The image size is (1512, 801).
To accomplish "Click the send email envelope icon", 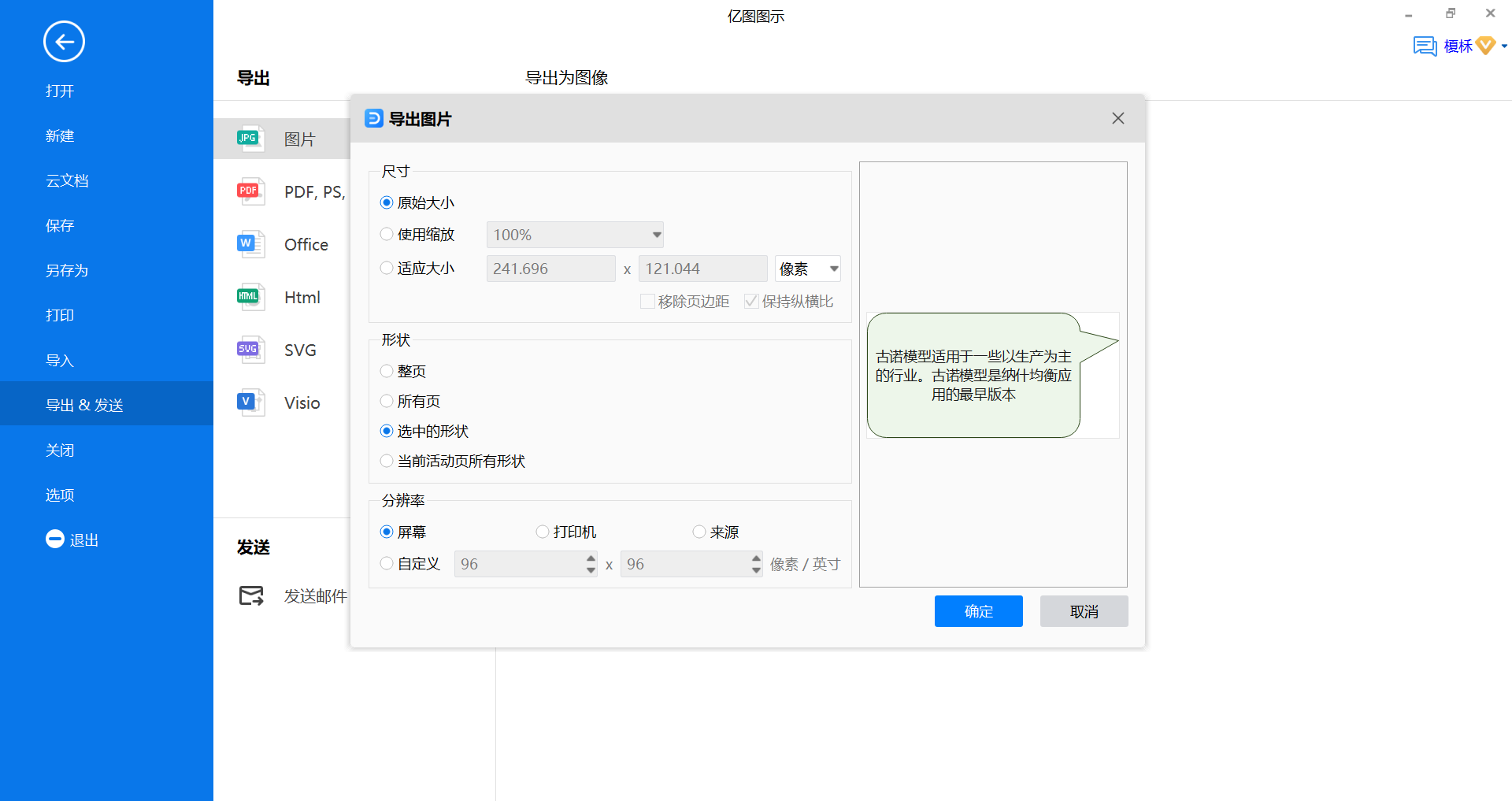I will point(251,595).
